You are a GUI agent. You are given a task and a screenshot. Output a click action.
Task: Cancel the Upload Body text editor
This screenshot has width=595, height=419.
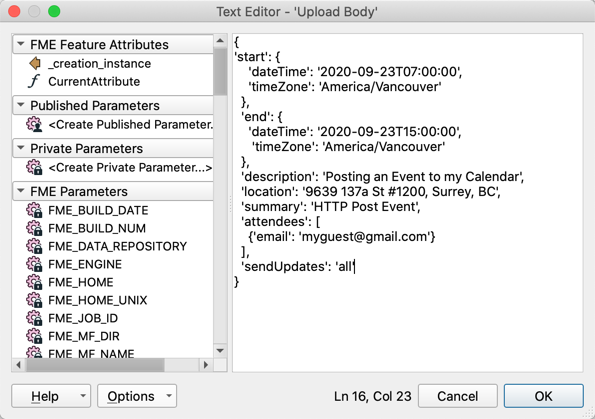pos(458,396)
